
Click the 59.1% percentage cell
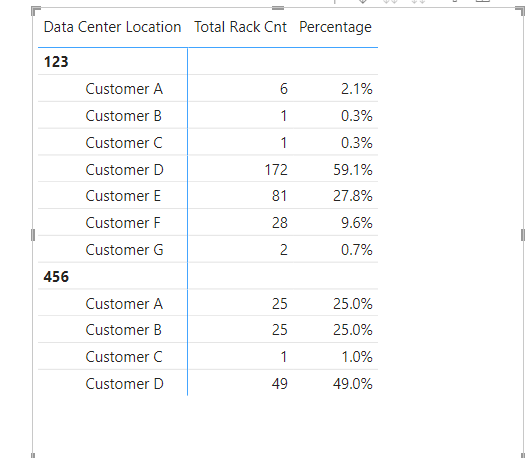click(353, 170)
